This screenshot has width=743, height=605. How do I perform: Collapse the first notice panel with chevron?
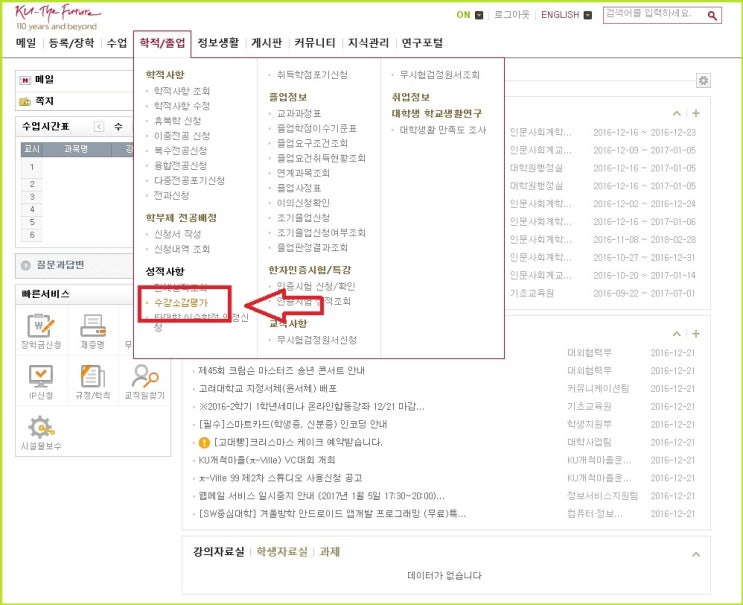[677, 113]
